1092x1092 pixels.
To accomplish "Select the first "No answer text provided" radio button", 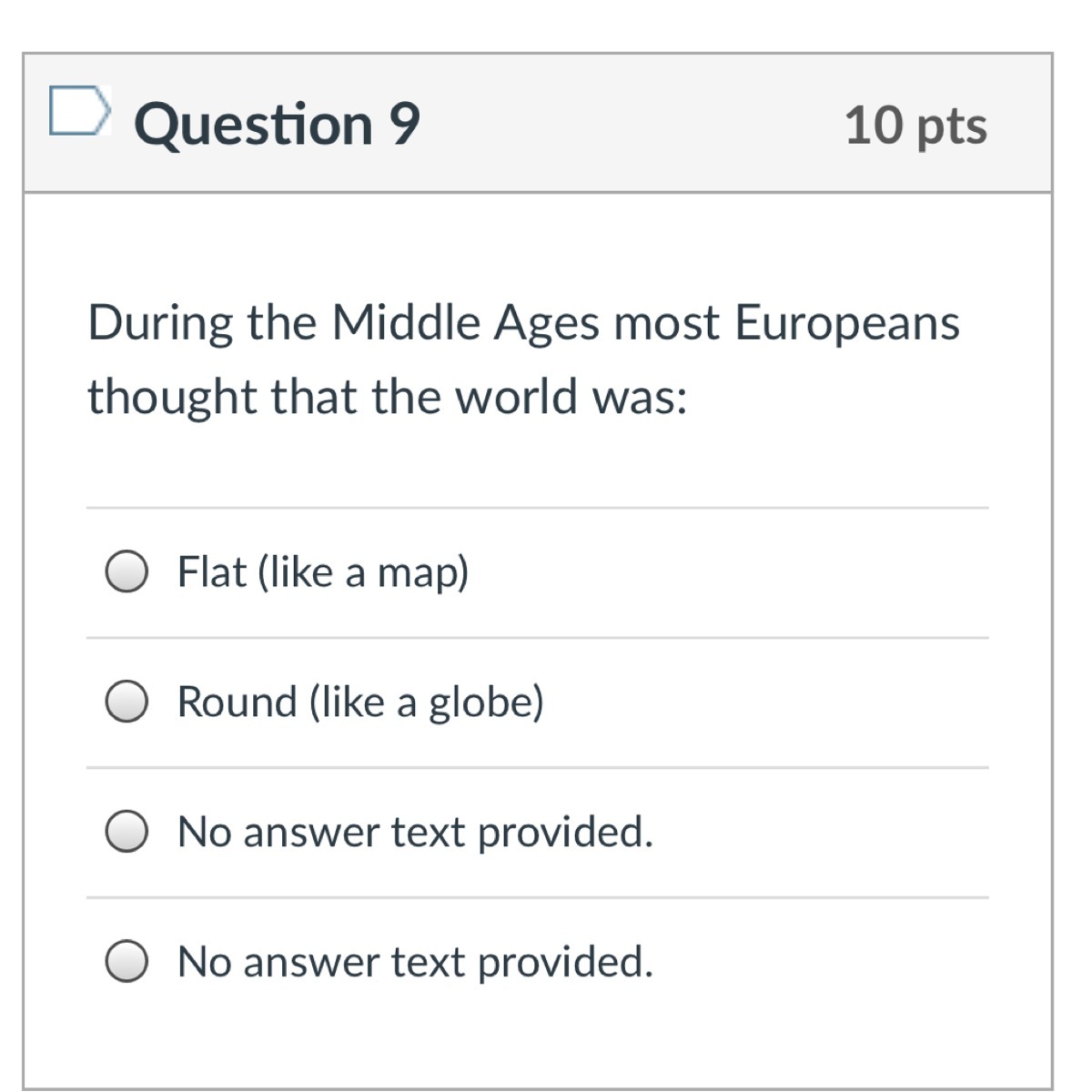I will click(x=126, y=832).
